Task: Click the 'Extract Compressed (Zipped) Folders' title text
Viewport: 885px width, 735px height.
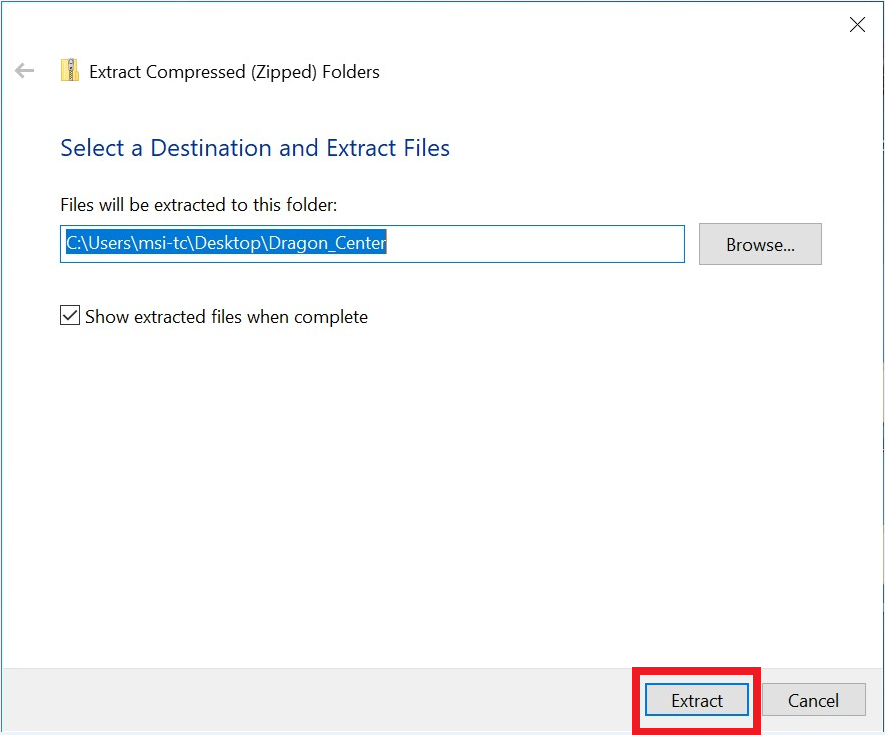Action: (234, 72)
